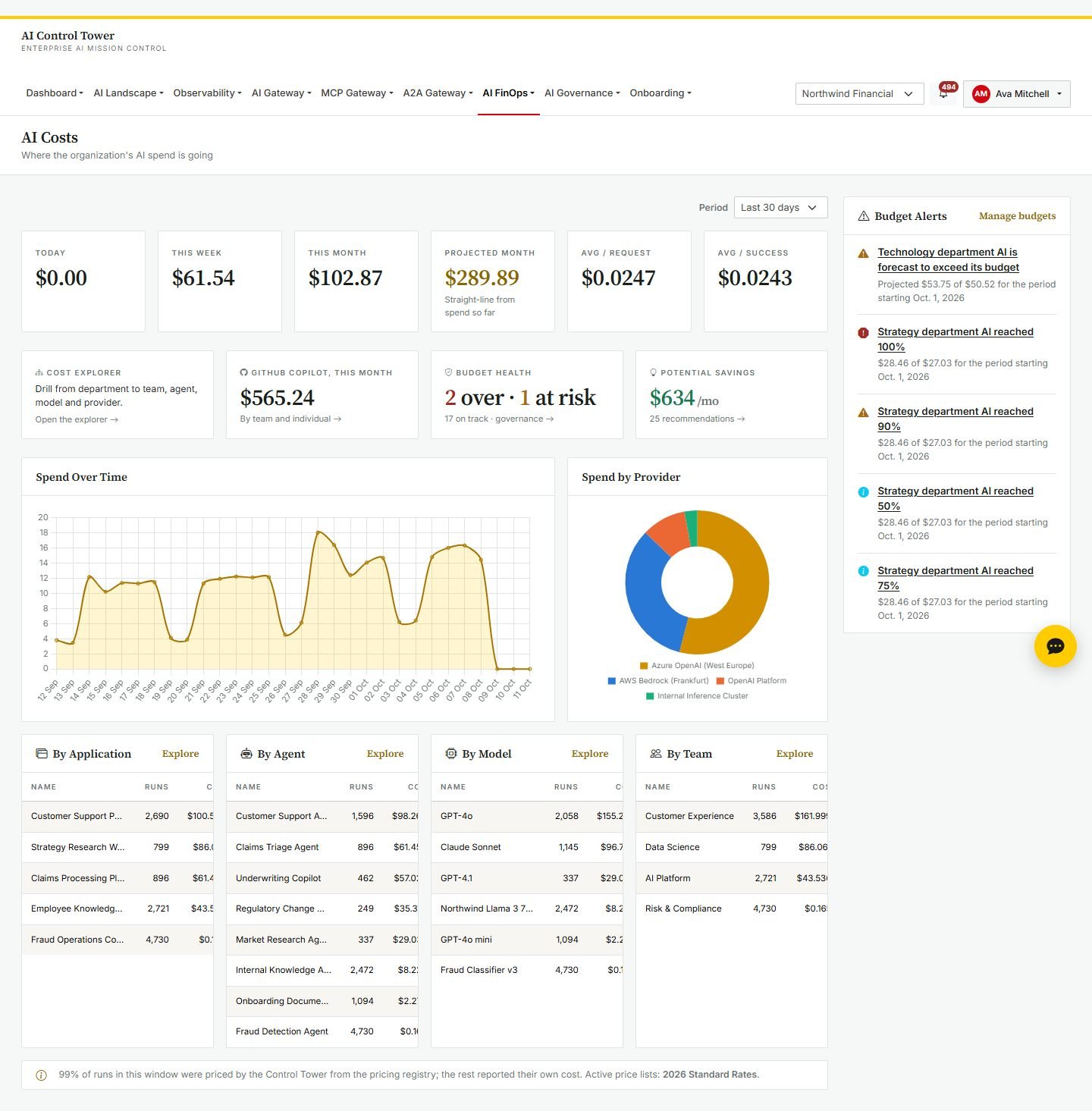Click the Projected Month $289.89 card
Image resolution: width=1092 pixels, height=1111 pixels.
point(493,281)
